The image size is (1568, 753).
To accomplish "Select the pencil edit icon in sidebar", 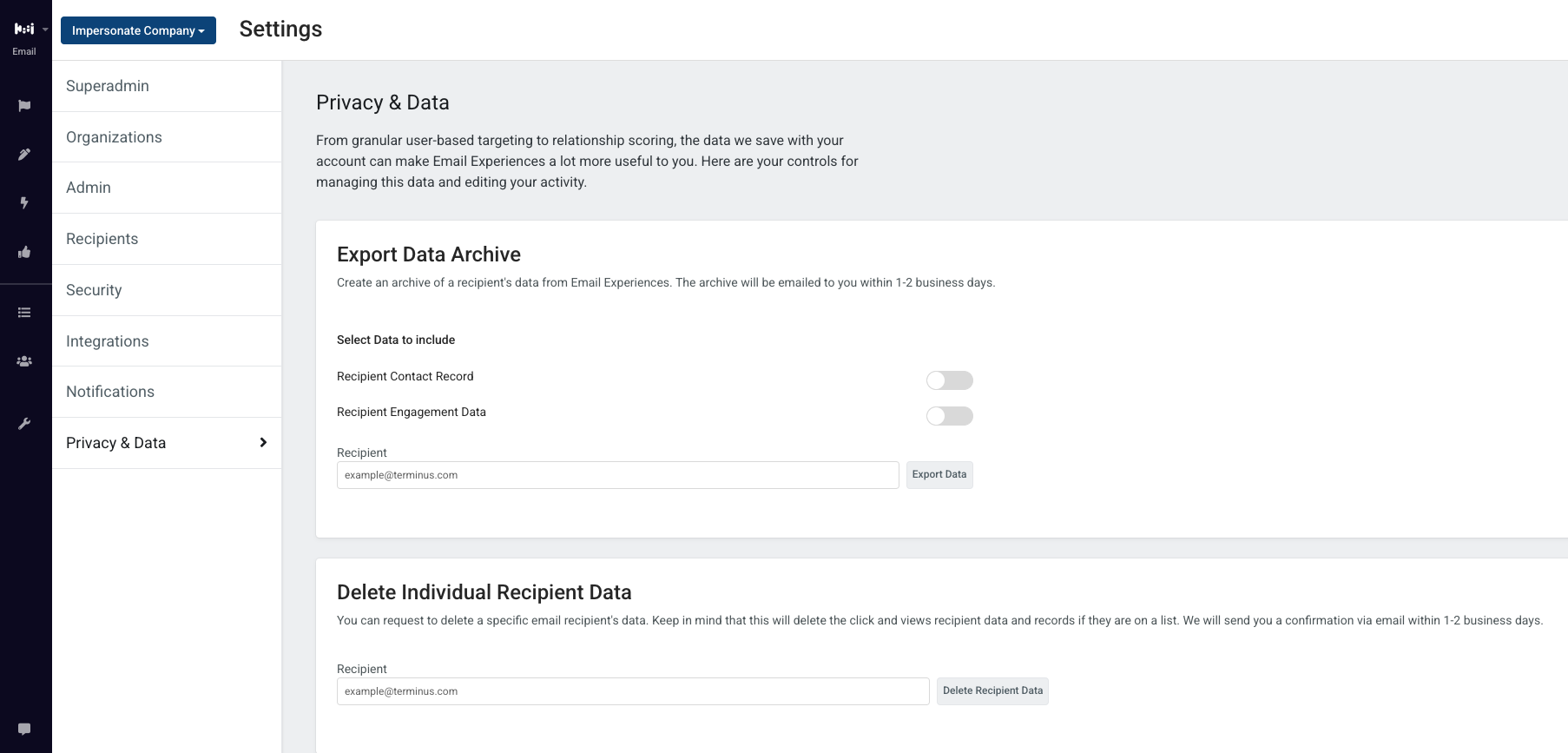I will click(x=24, y=155).
